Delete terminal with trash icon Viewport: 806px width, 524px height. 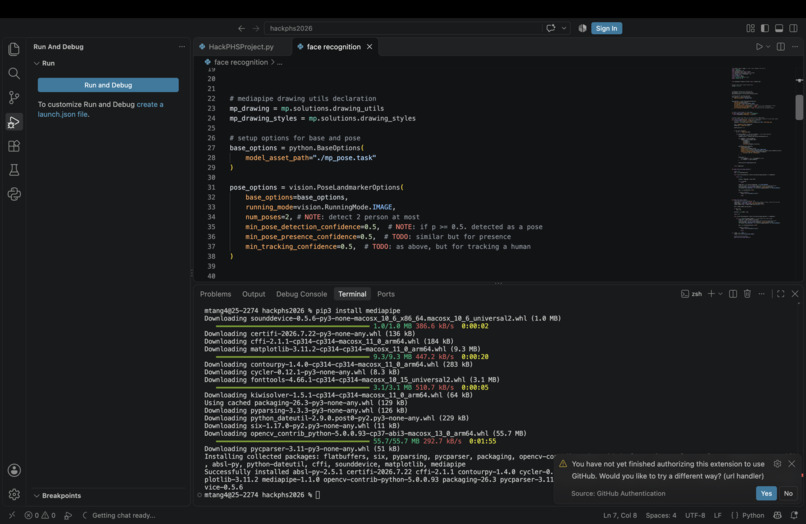pos(747,294)
